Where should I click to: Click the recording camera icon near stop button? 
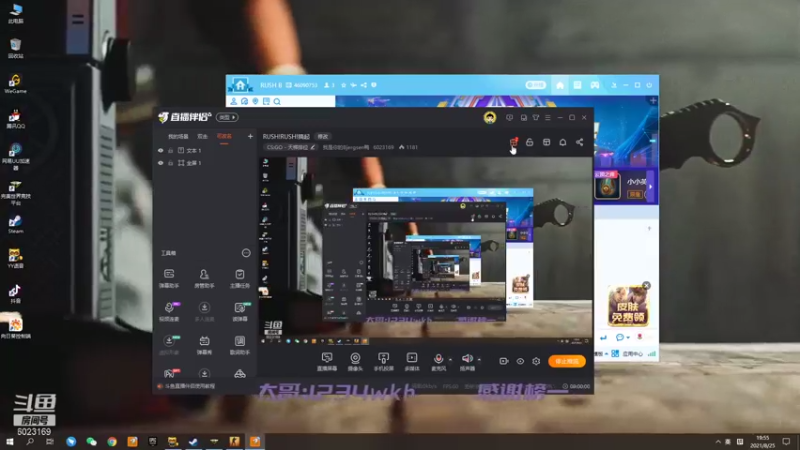tap(504, 361)
